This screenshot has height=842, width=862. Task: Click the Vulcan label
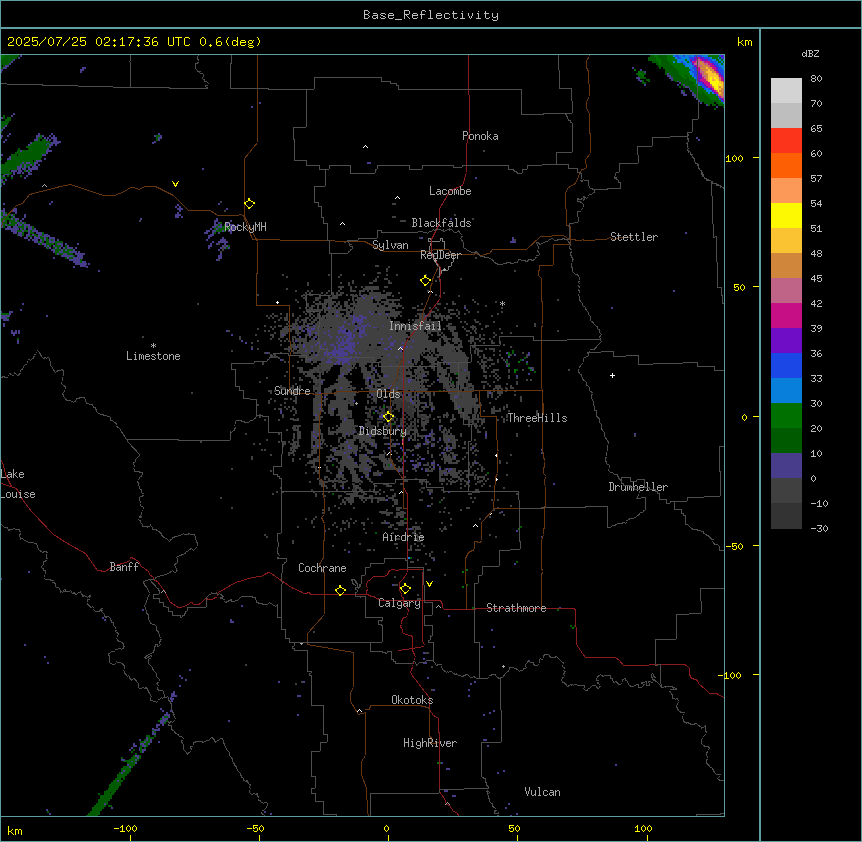click(543, 792)
